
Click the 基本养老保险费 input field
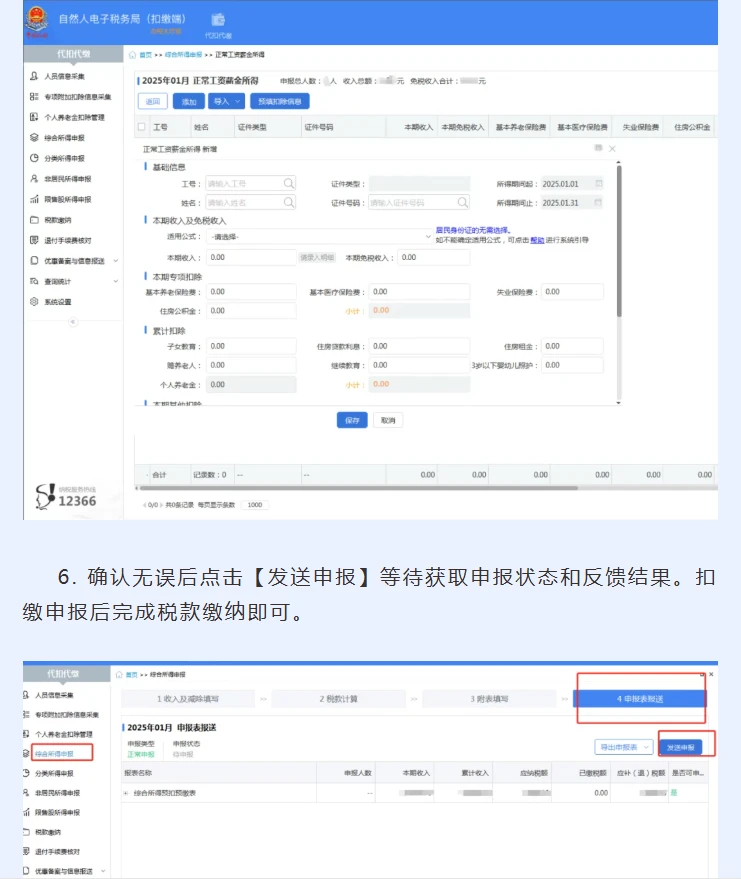251,292
